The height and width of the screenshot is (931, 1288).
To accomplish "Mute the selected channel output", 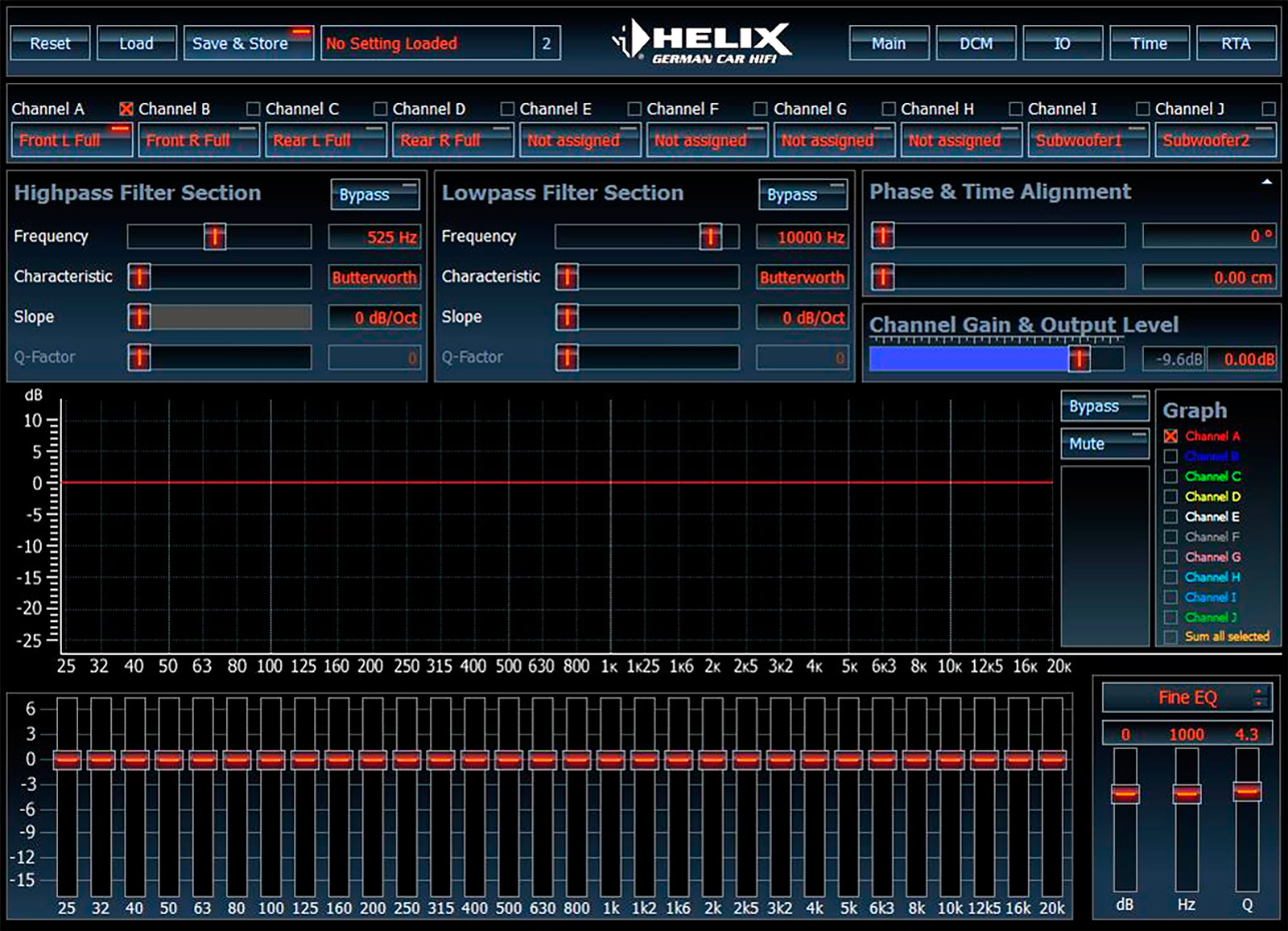I will point(1104,443).
